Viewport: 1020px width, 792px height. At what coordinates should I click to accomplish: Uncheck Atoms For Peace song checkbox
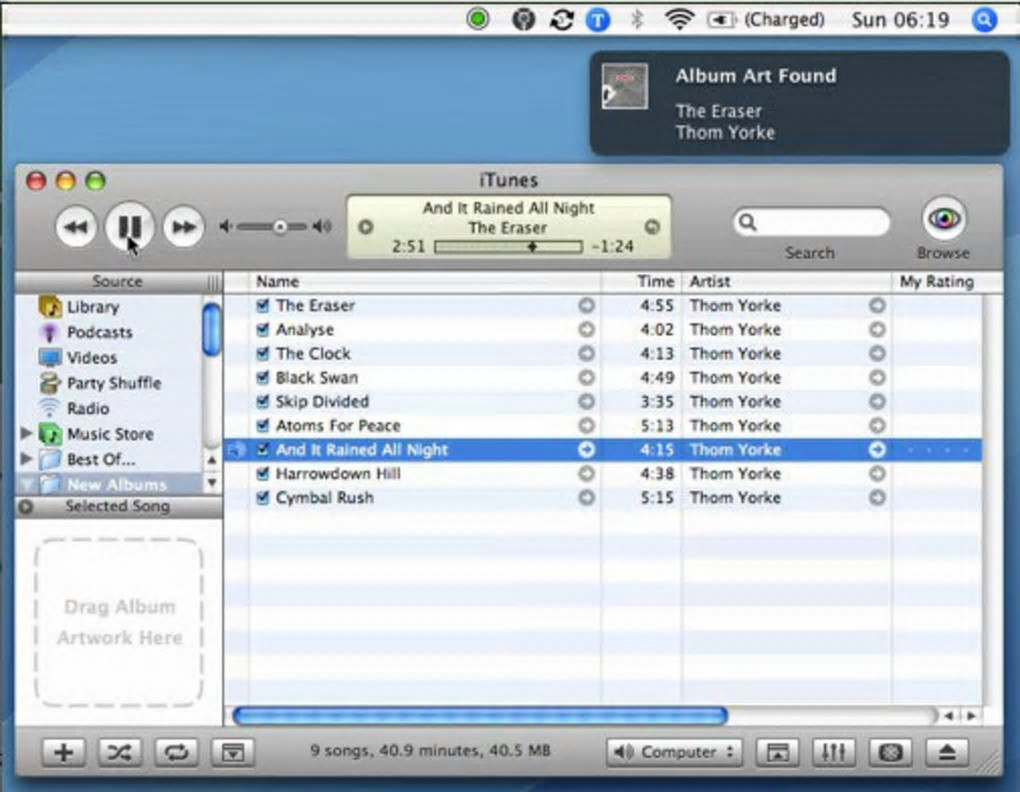[263, 425]
